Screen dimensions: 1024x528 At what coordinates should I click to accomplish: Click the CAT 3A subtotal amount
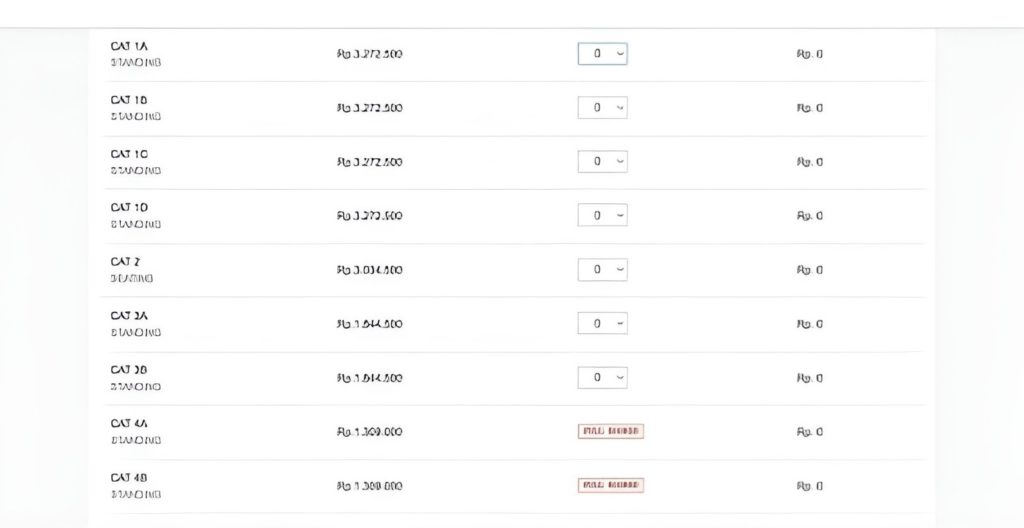[809, 324]
